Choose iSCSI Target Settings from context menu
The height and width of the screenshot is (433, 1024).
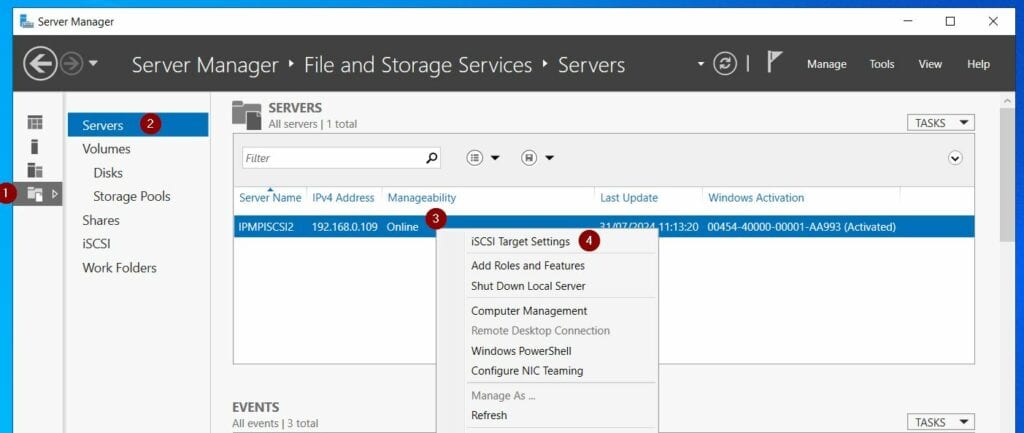[x=520, y=242]
